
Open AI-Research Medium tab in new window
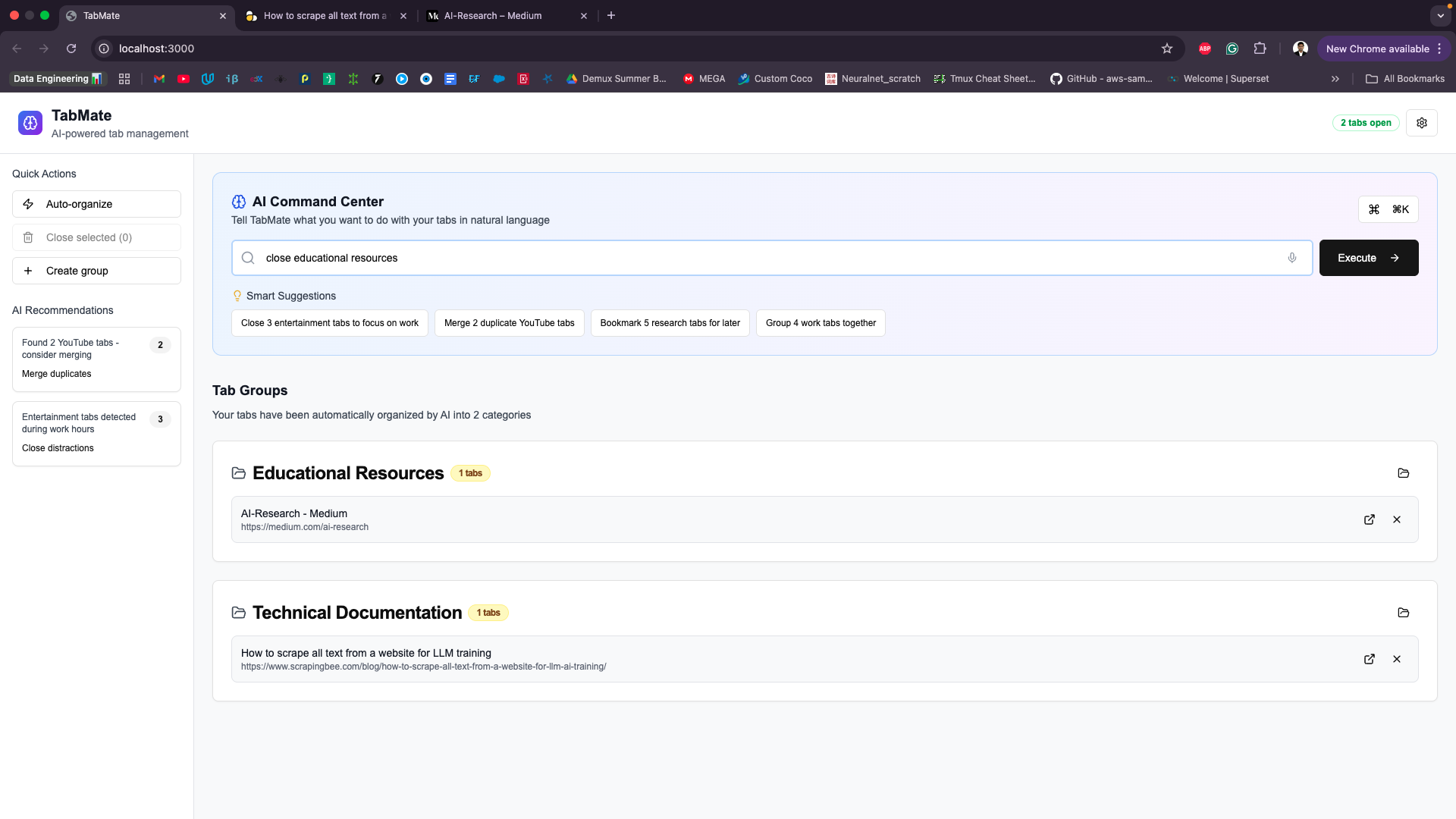pyautogui.click(x=1370, y=519)
